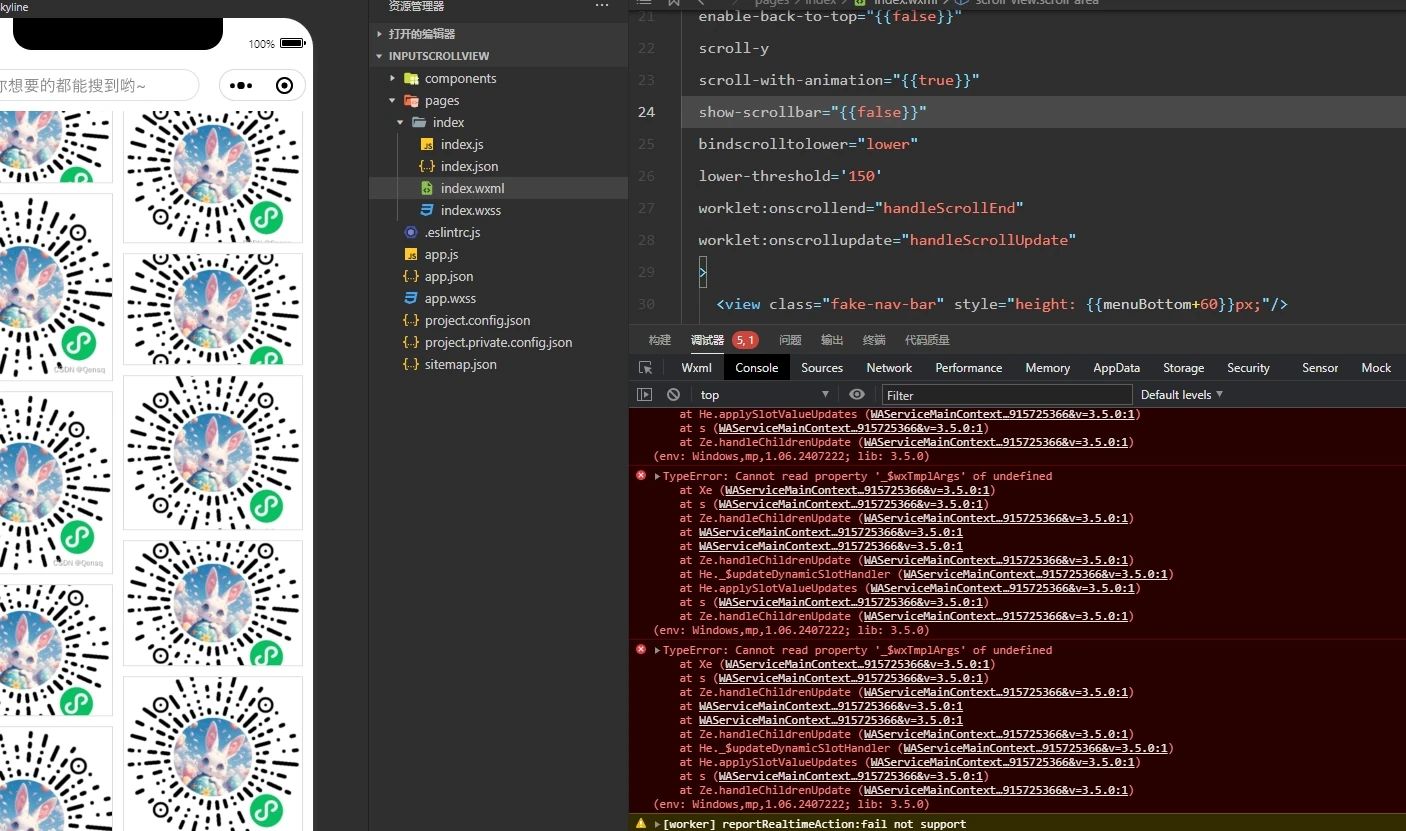Open the Sources devtools tab
This screenshot has height=831, width=1406.
[x=822, y=368]
